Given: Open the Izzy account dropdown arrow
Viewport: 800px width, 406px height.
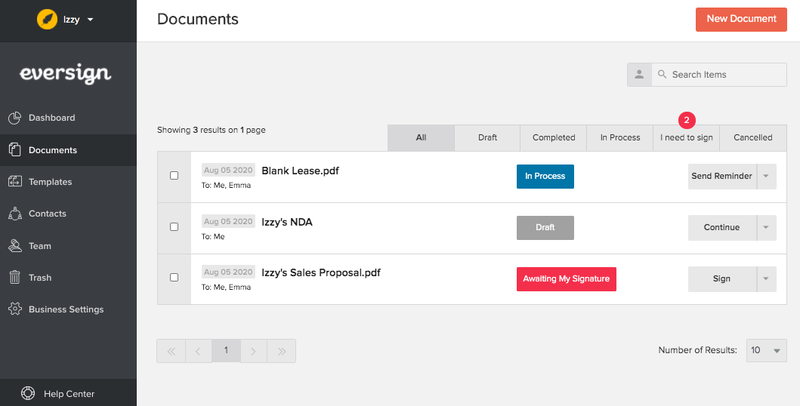Looking at the screenshot, I should [90, 20].
